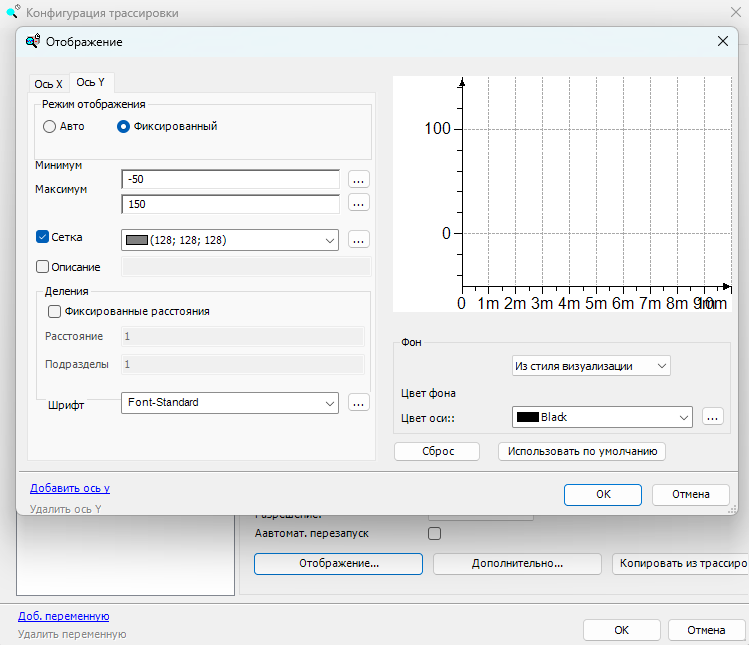
Task: Click the Black axis color swatch
Action: pyautogui.click(x=528, y=417)
